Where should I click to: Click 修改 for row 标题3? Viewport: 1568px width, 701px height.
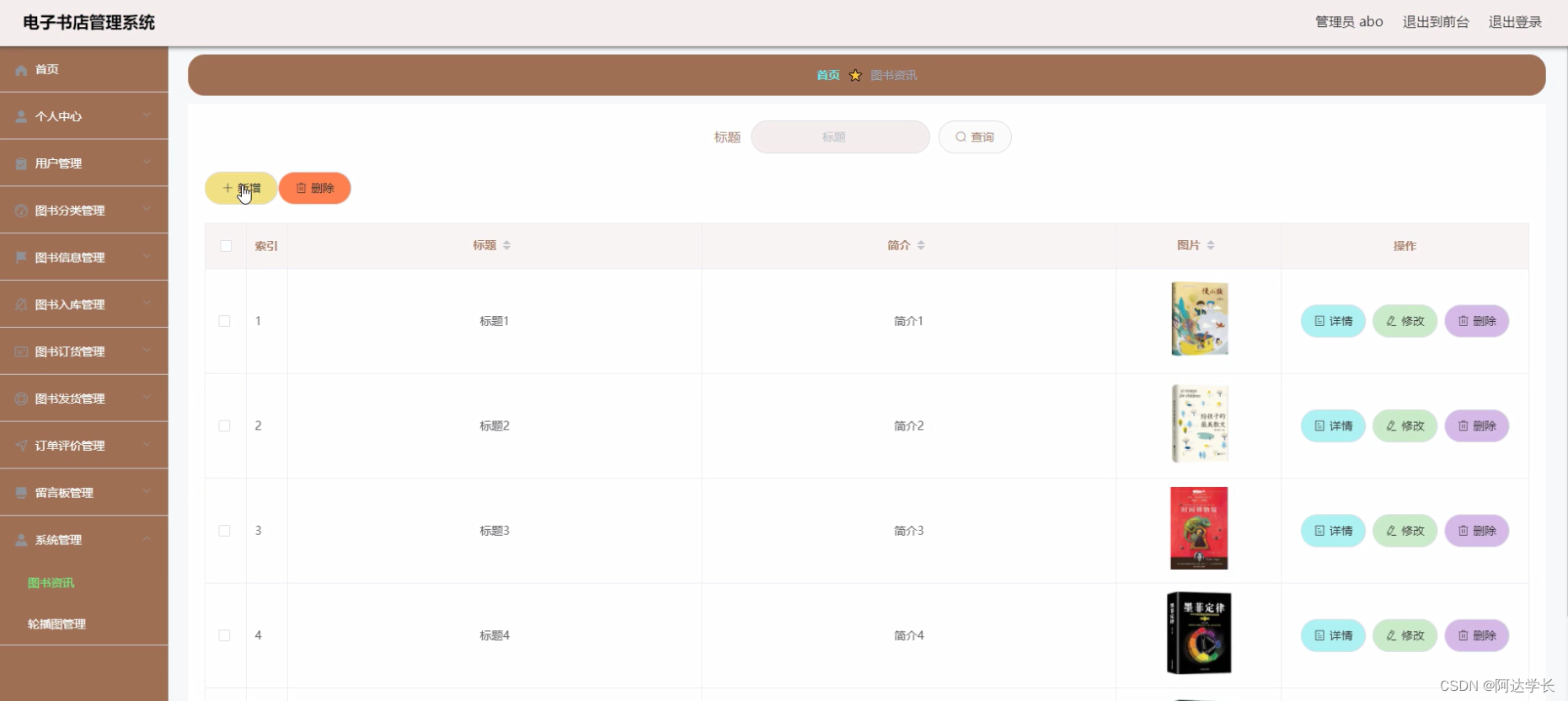tap(1405, 531)
